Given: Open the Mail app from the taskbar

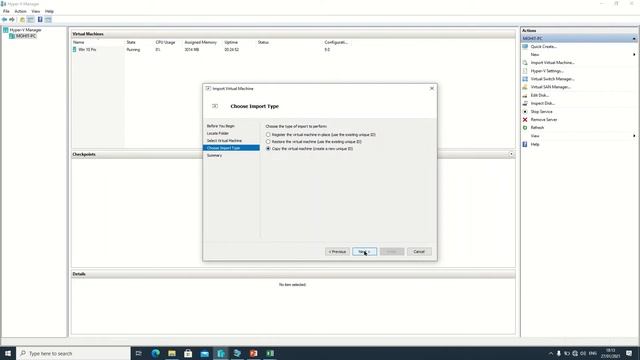Looking at the screenshot, I should click(x=204, y=353).
